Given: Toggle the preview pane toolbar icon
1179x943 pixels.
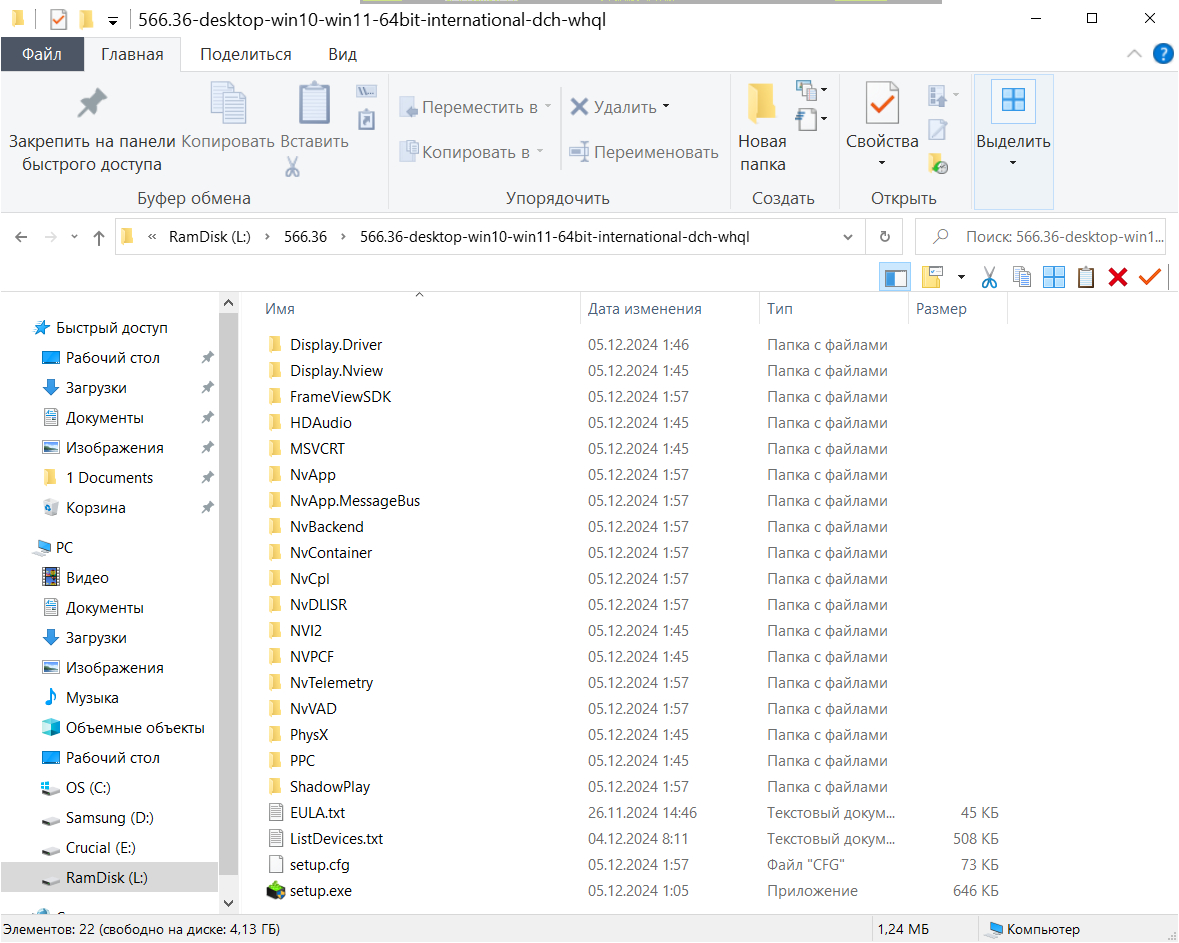Looking at the screenshot, I should 895,277.
